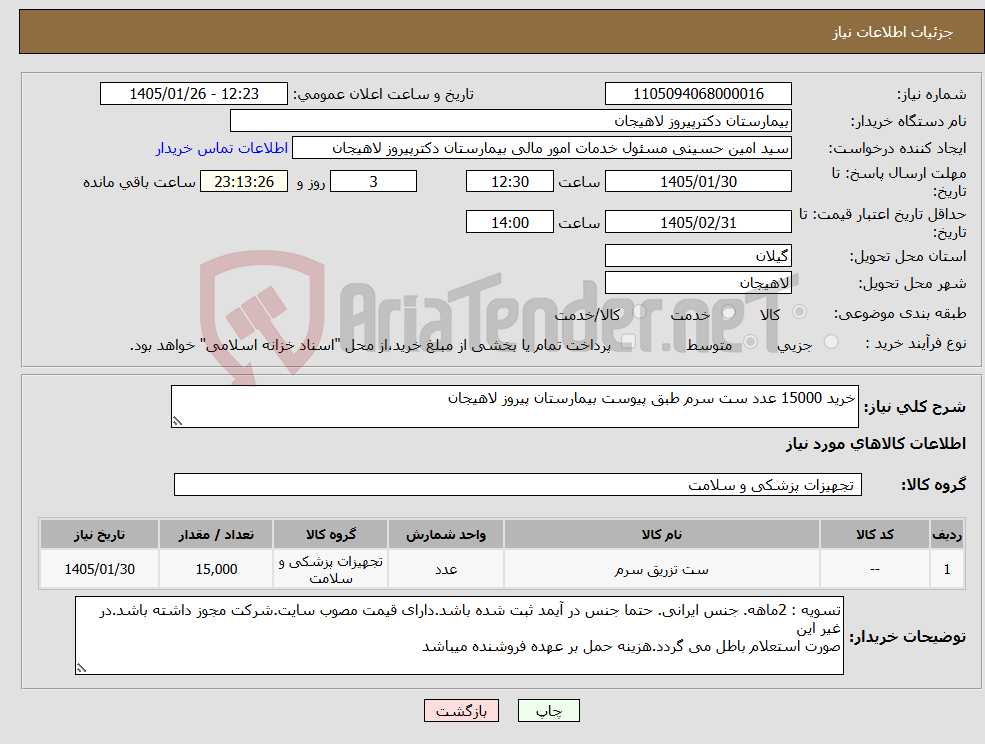This screenshot has width=985, height=744.
Task: Click resize handle of buyer notes area
Action: pos(81,669)
